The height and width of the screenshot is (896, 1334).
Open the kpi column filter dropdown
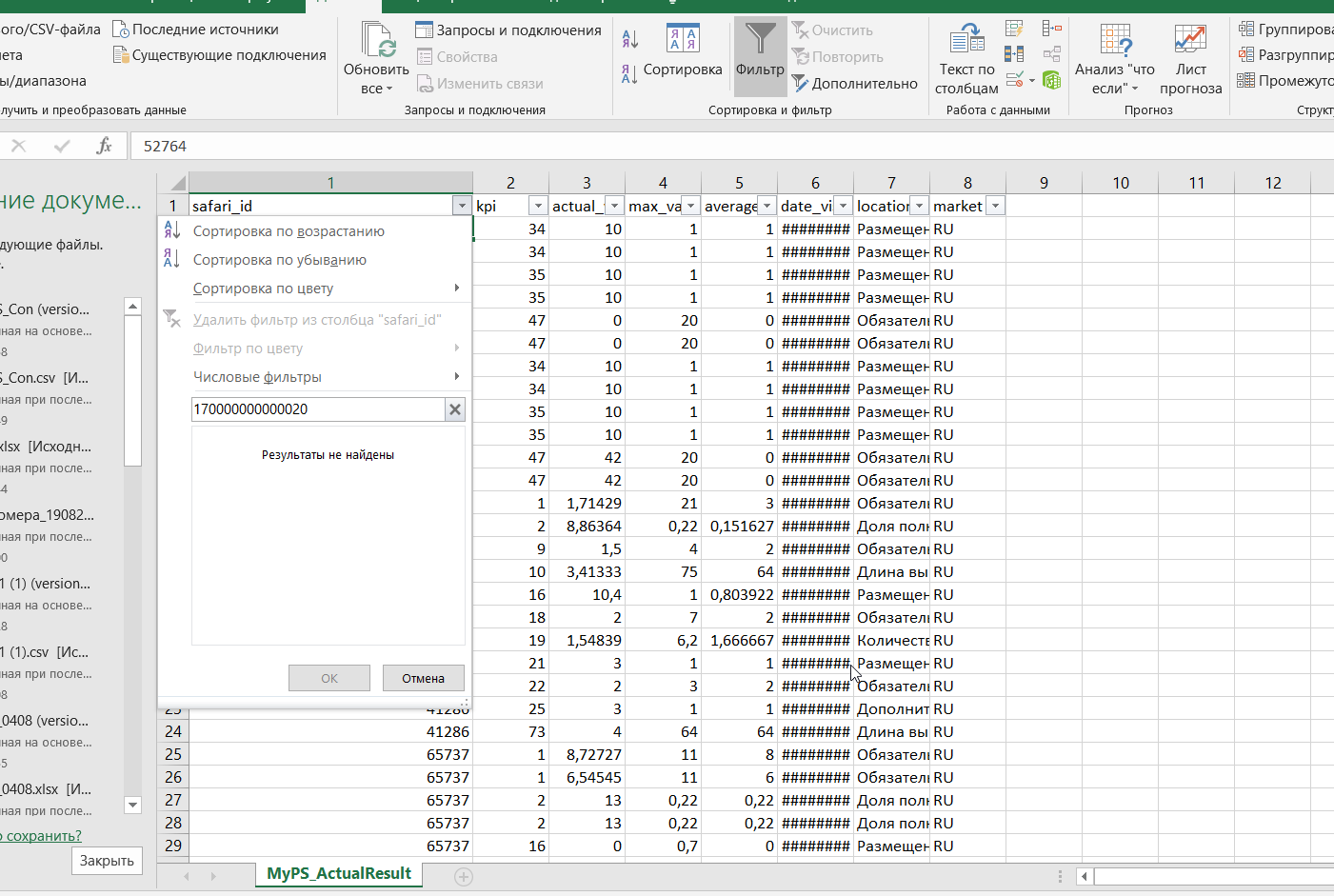[x=538, y=206]
